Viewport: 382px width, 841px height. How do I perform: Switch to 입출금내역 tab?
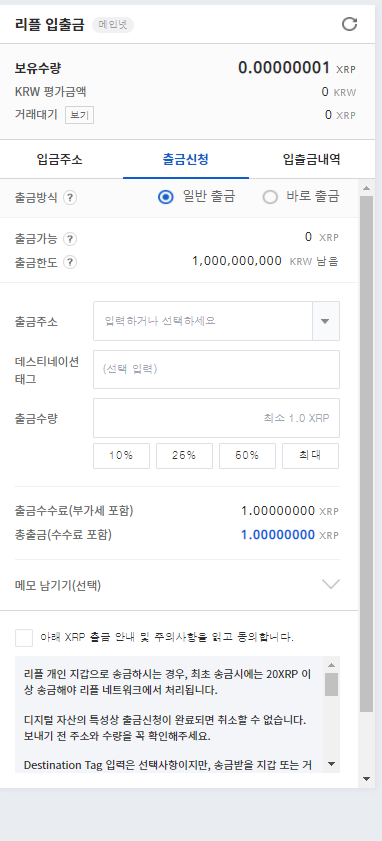(x=312, y=159)
